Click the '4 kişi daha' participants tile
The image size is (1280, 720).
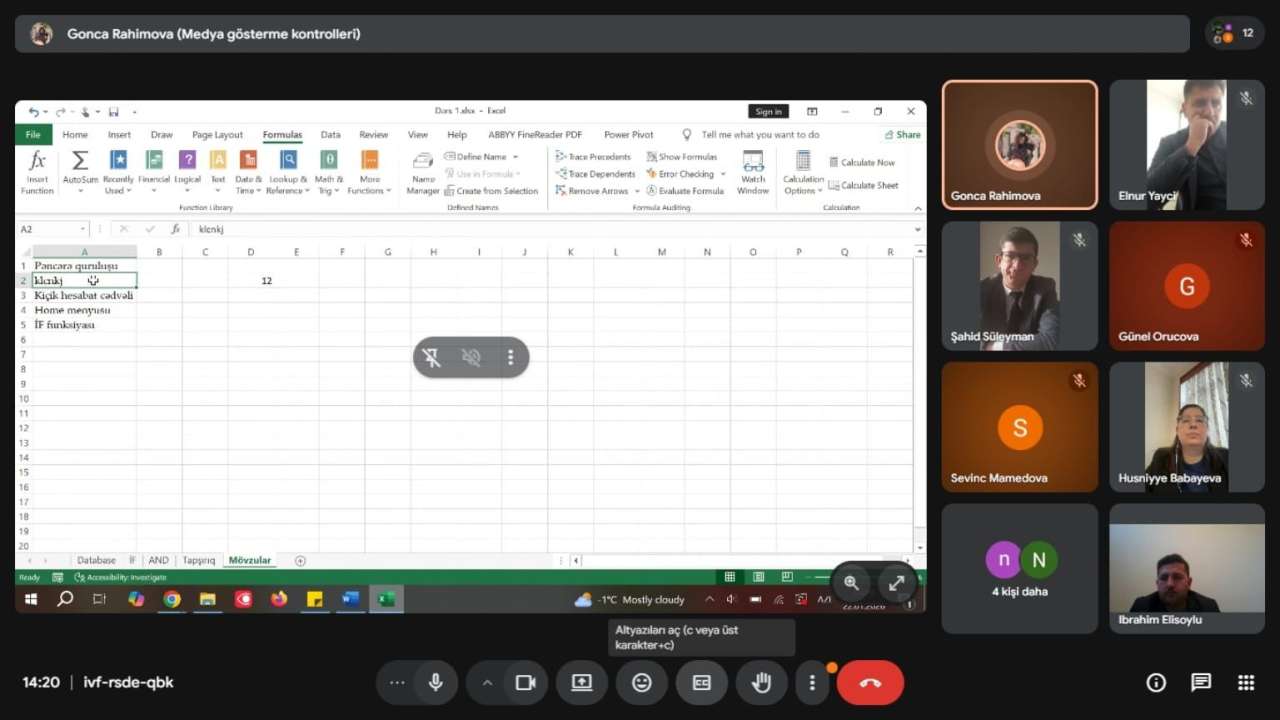[x=1019, y=568]
